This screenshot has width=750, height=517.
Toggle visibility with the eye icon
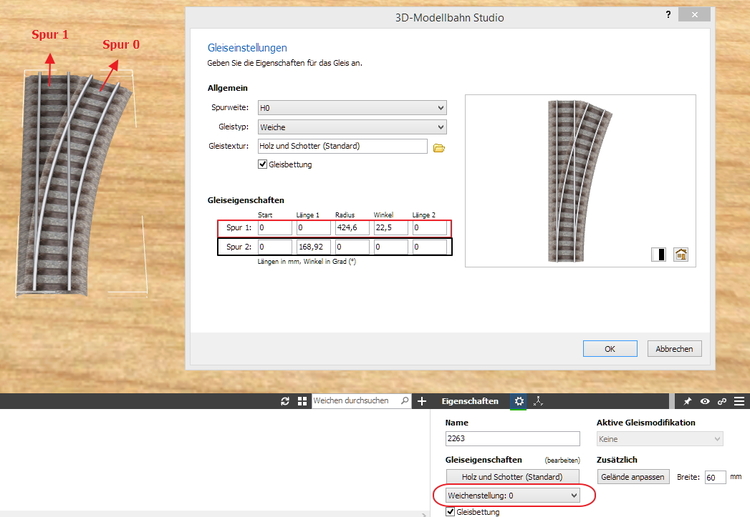click(705, 401)
